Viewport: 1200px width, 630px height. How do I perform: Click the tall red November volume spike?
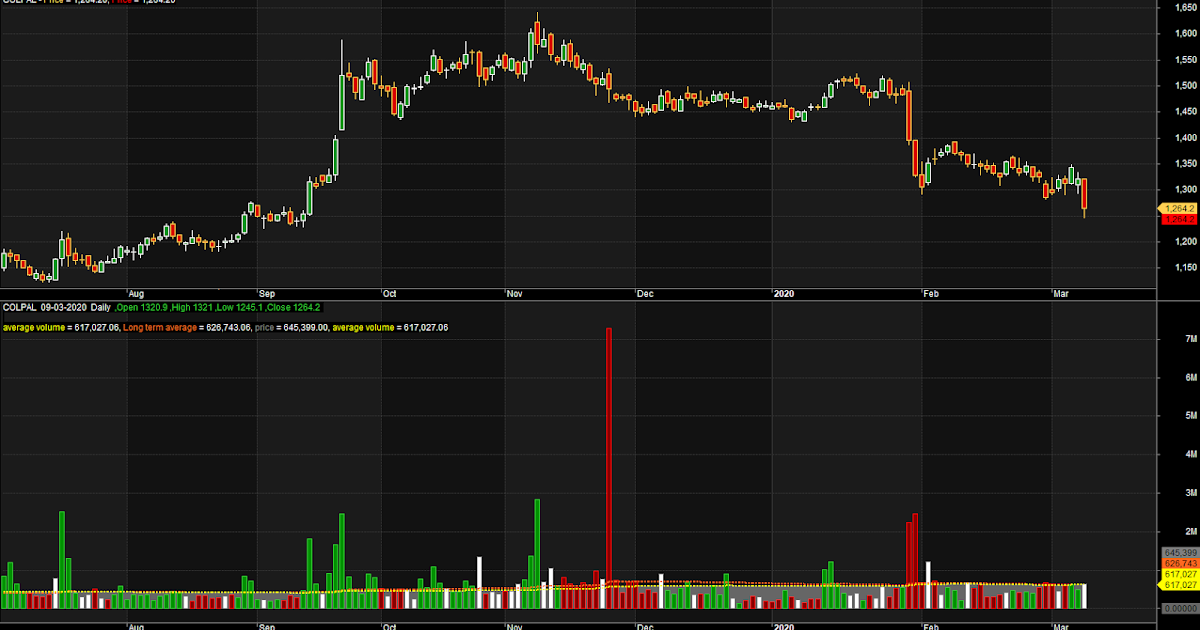coord(611,460)
